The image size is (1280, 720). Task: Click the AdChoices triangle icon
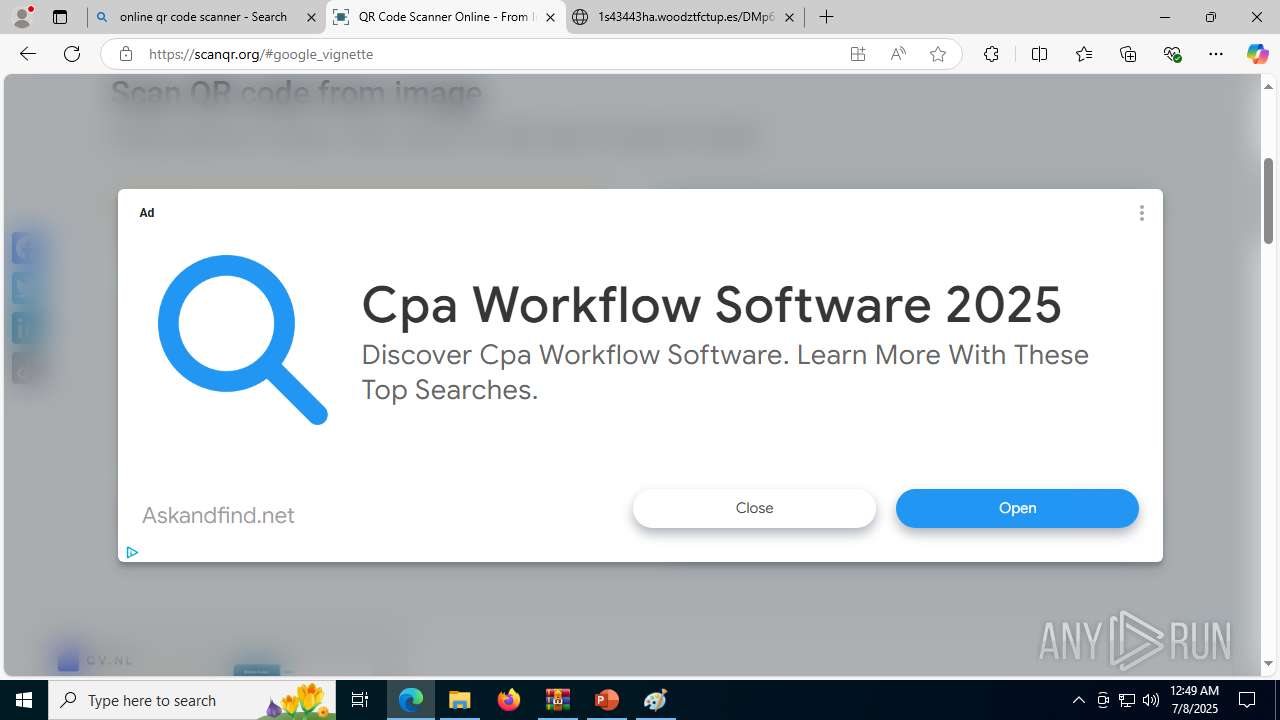coord(132,552)
